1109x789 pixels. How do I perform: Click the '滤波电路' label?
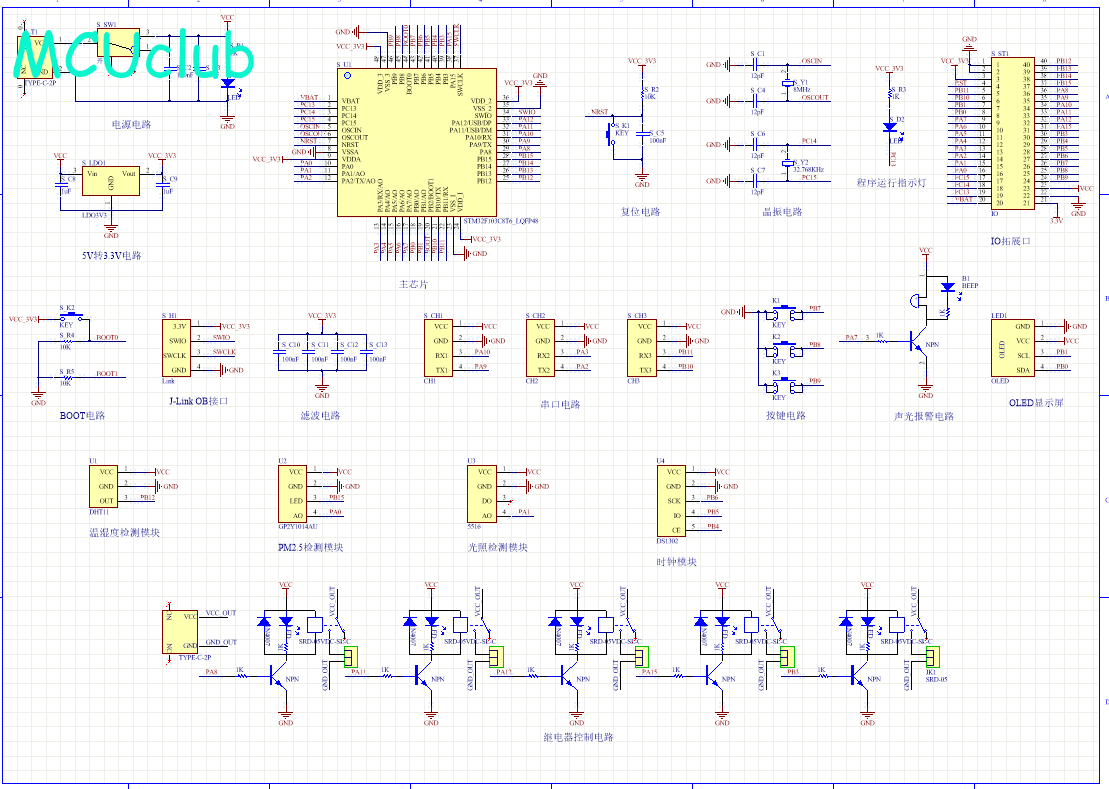pos(320,416)
